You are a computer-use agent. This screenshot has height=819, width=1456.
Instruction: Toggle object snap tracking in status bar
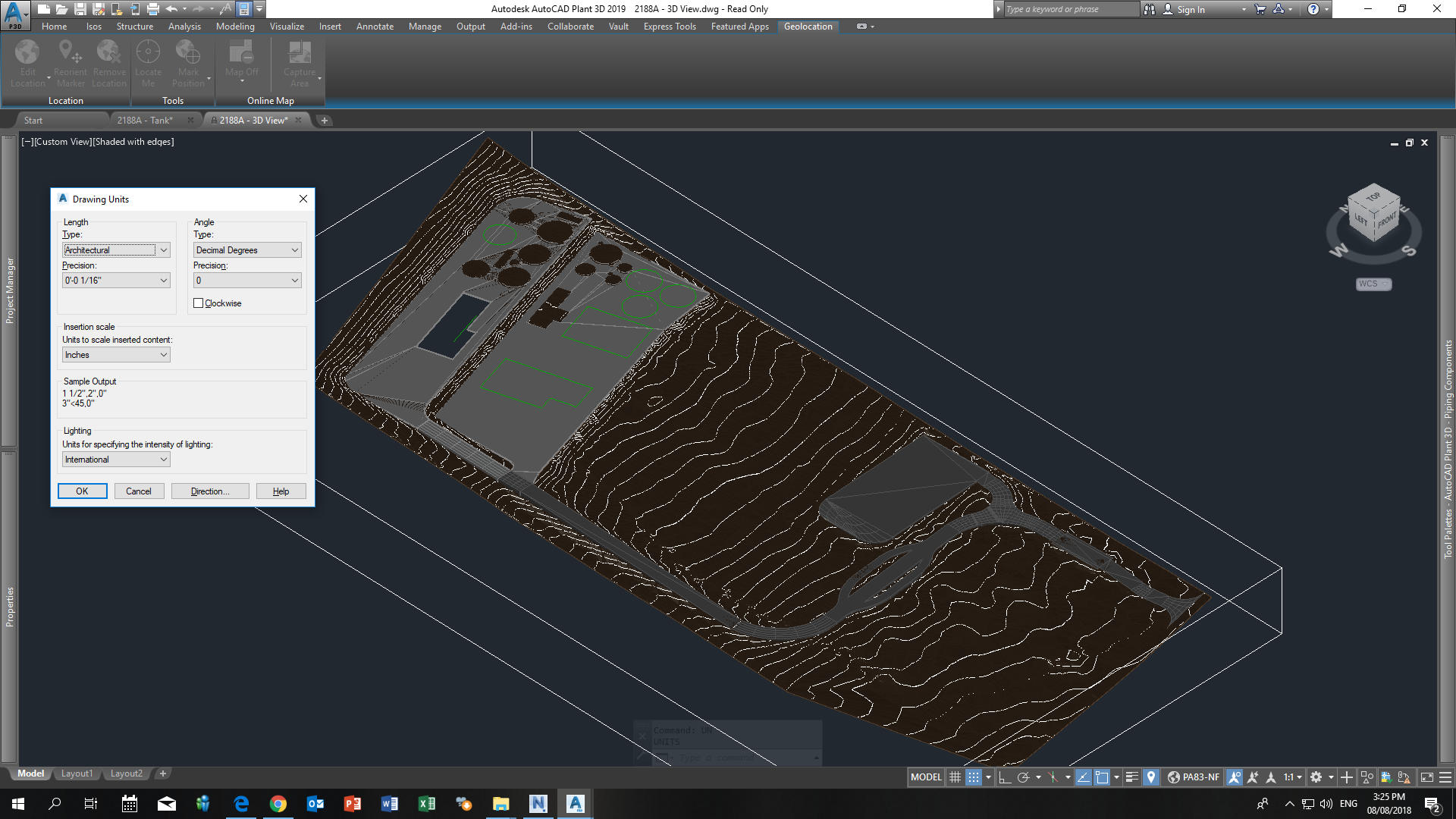coord(1084,777)
